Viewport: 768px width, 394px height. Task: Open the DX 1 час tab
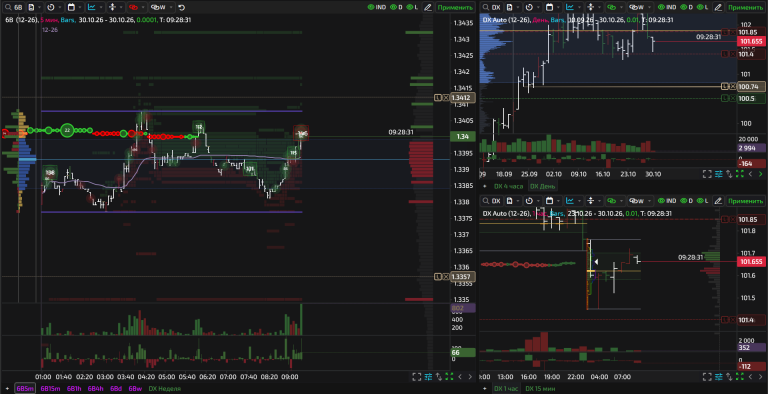point(506,389)
